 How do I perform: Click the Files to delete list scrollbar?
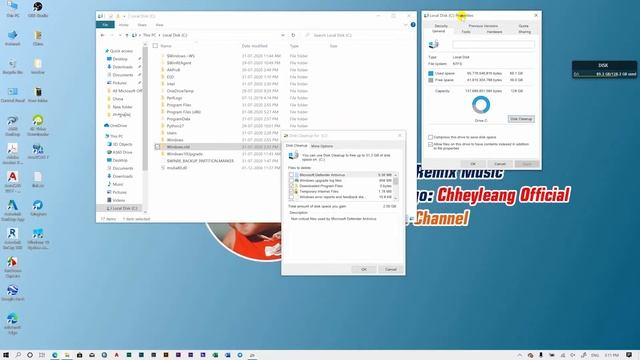point(396,186)
